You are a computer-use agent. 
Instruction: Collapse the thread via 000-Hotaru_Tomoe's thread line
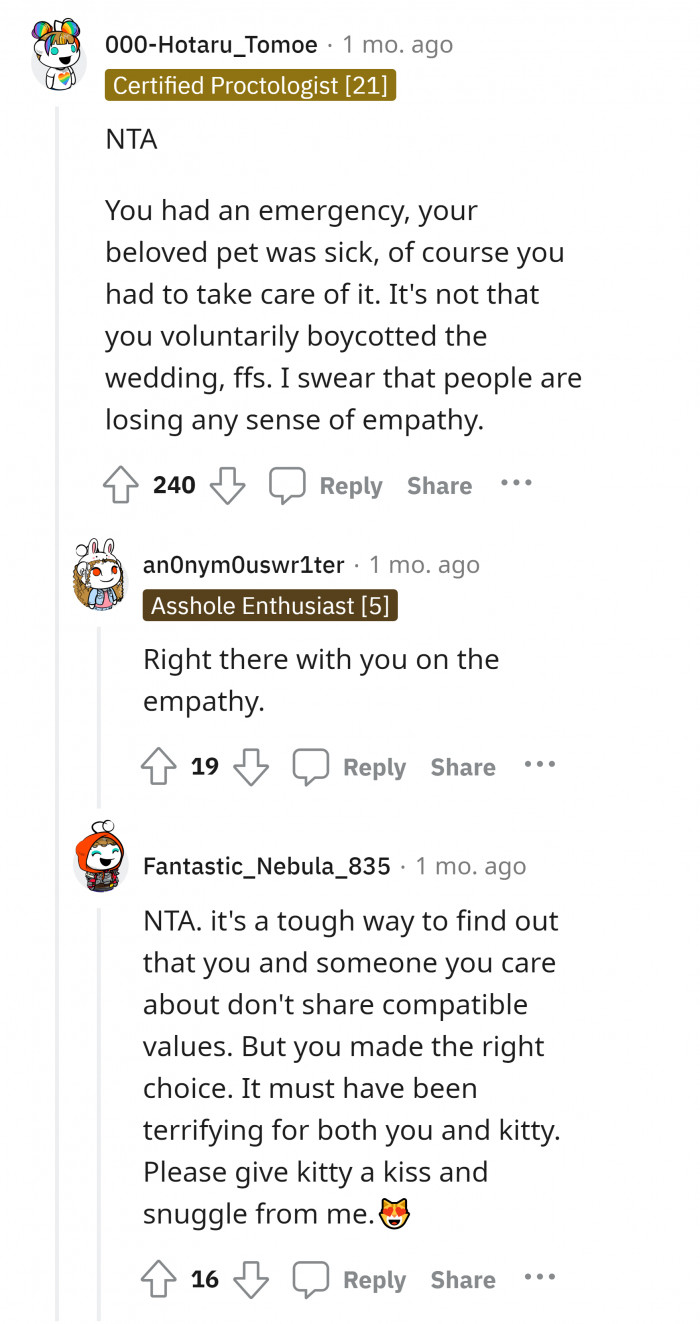(59, 700)
